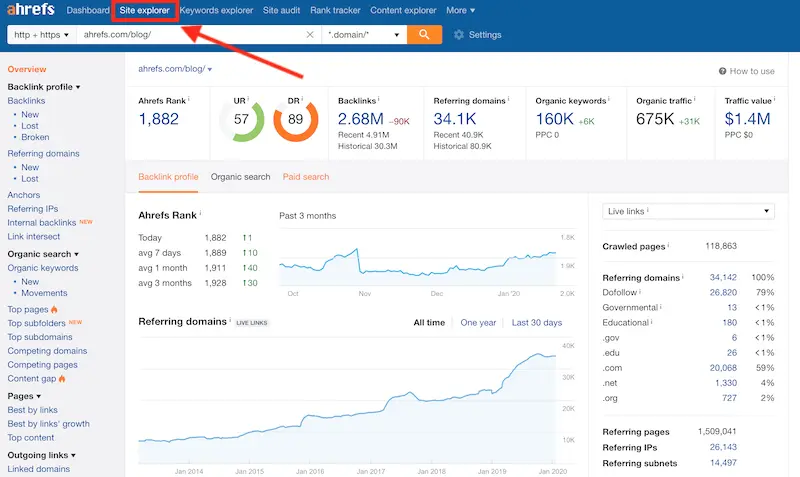Open Settings via the gear icon
Viewport: 800px width, 477px height.
pyautogui.click(x=459, y=35)
